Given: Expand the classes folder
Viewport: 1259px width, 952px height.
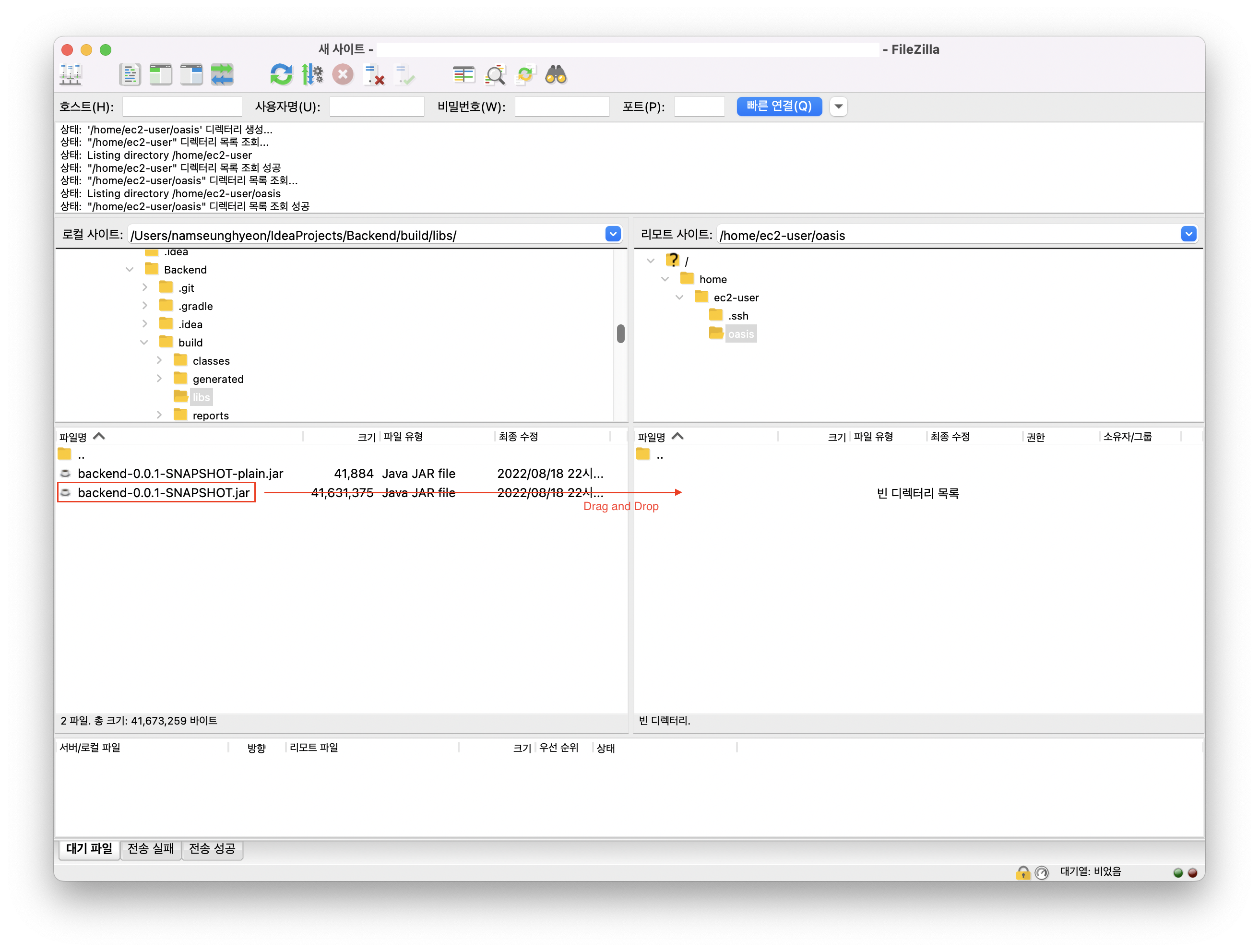Looking at the screenshot, I should click(159, 360).
